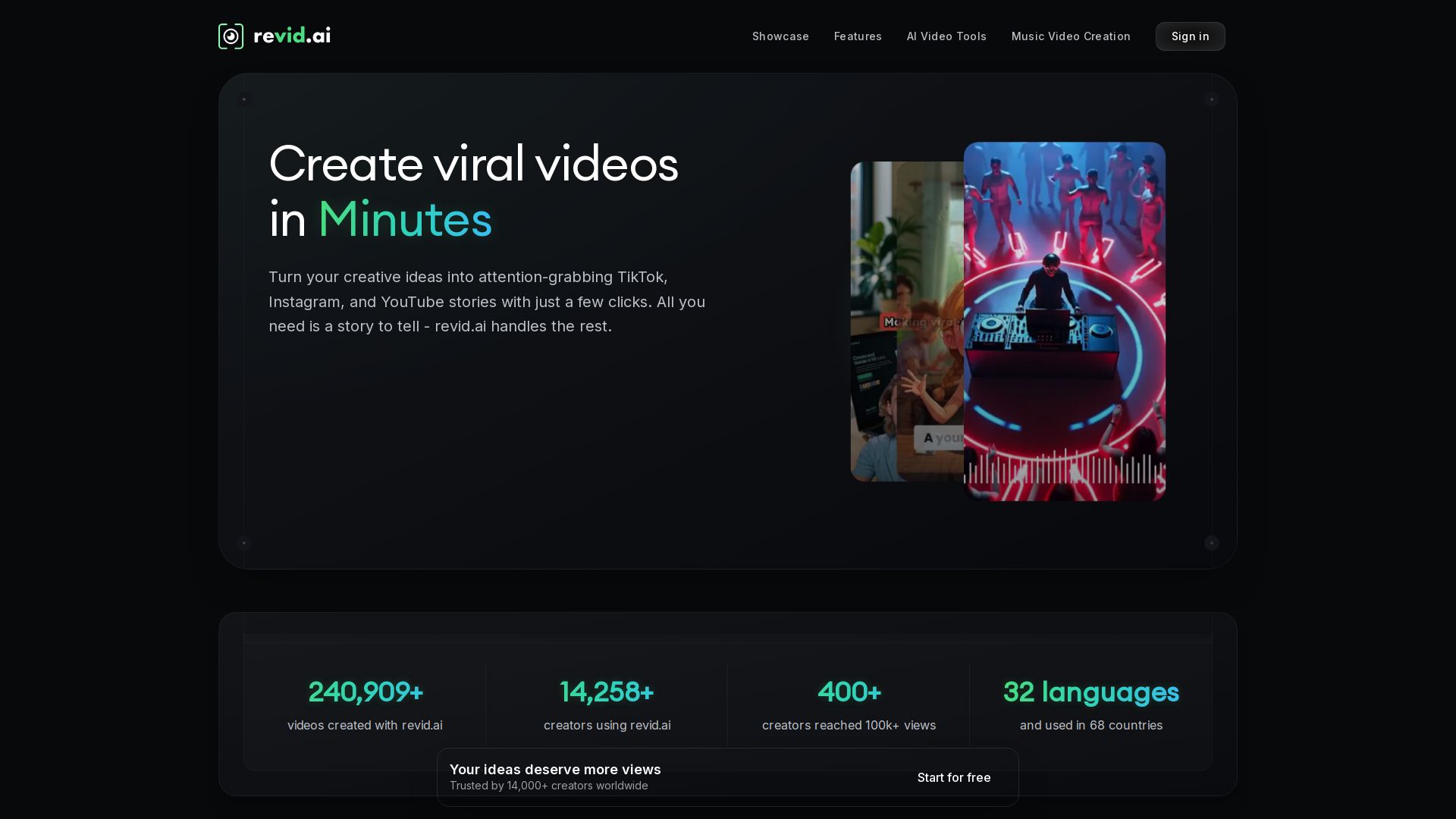Click the "Create viral videos" headline
Screen dimensions: 1456x819
click(x=473, y=164)
